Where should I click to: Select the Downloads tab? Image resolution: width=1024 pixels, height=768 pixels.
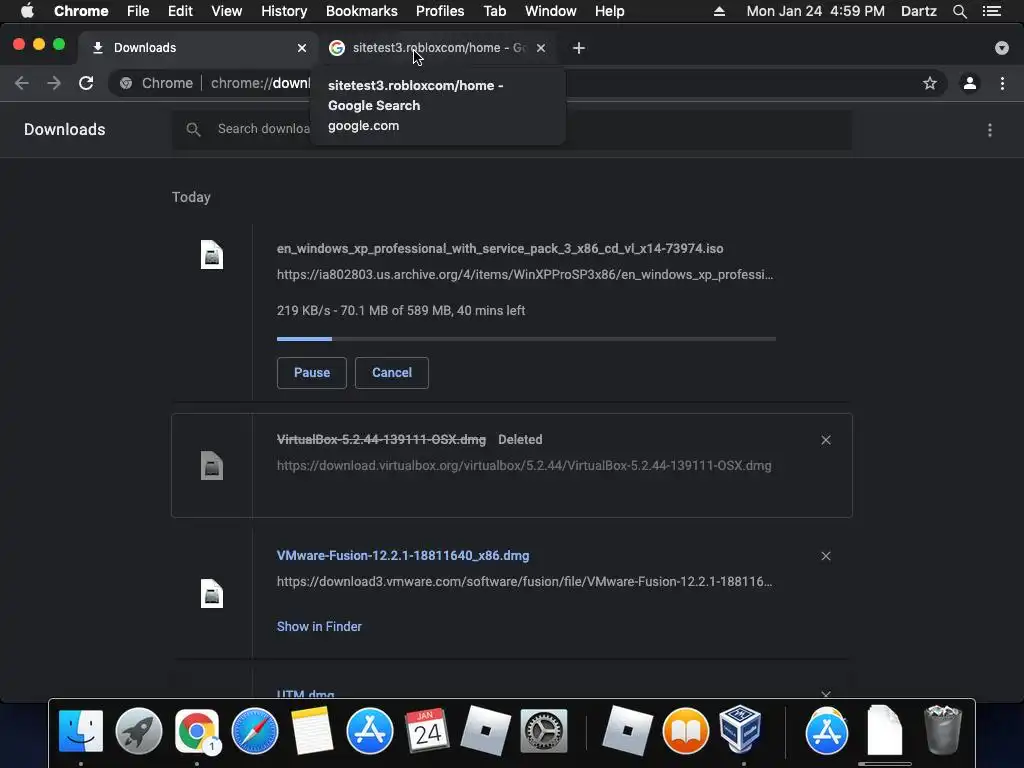point(199,48)
